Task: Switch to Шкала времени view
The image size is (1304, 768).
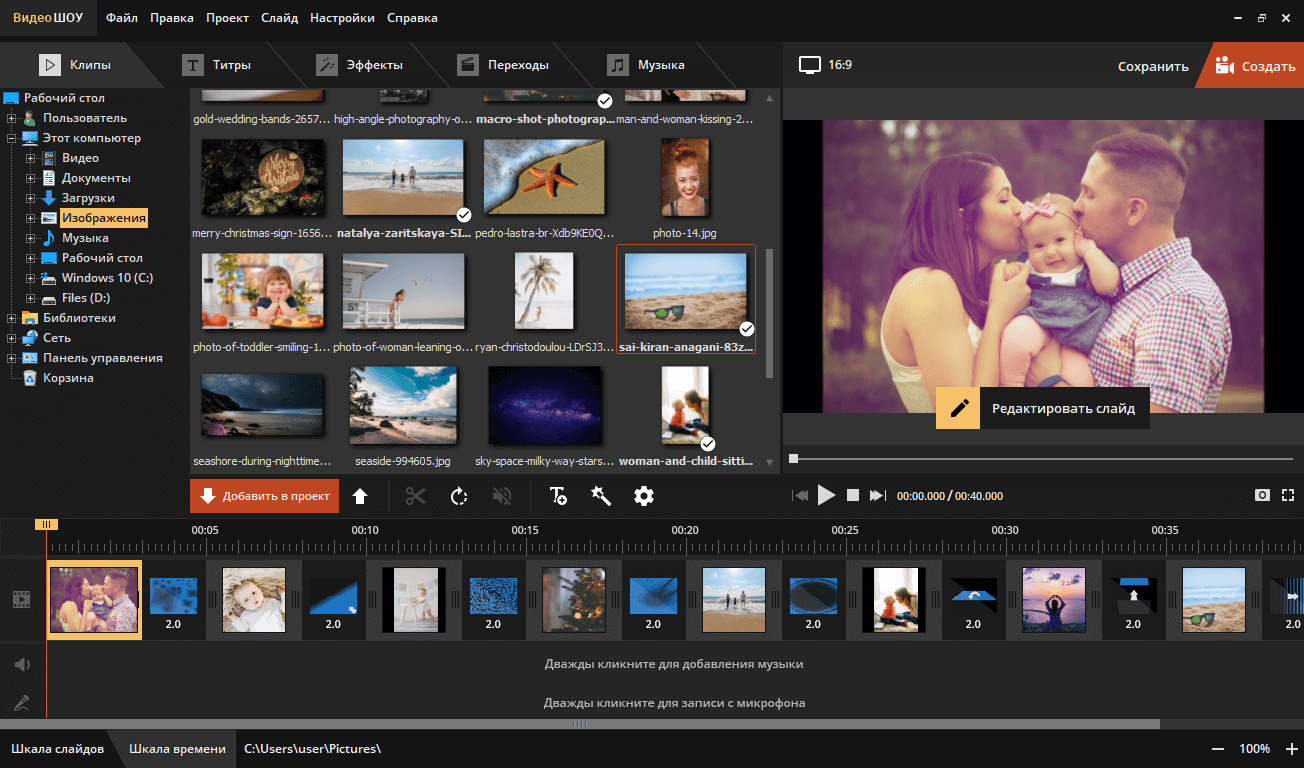Action: tap(176, 749)
